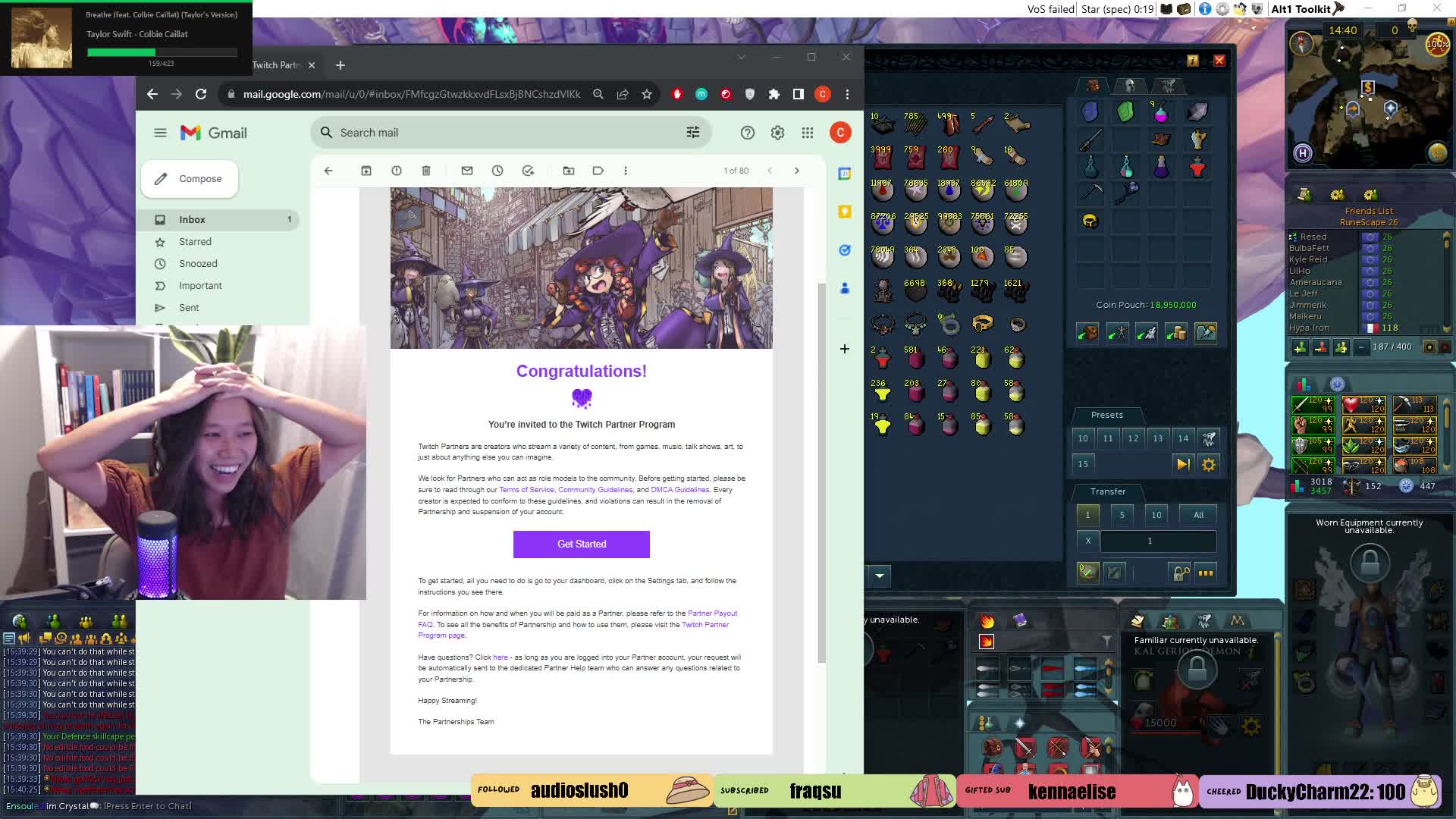The width and height of the screenshot is (1456, 819).
Task: Go to the next (older) email
Action: coord(797,171)
